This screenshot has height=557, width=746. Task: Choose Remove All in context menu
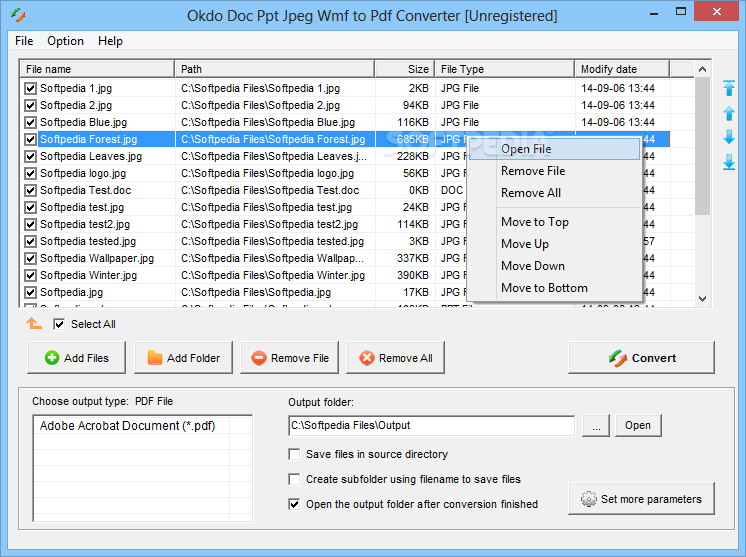554,193
